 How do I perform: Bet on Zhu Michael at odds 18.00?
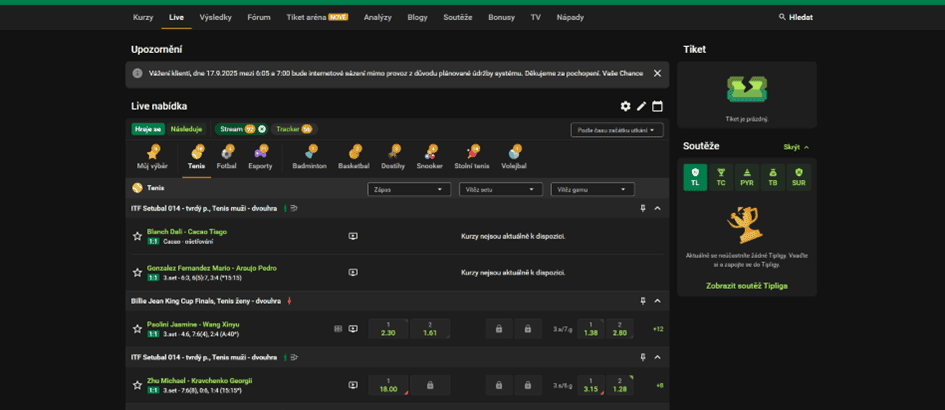[388, 385]
